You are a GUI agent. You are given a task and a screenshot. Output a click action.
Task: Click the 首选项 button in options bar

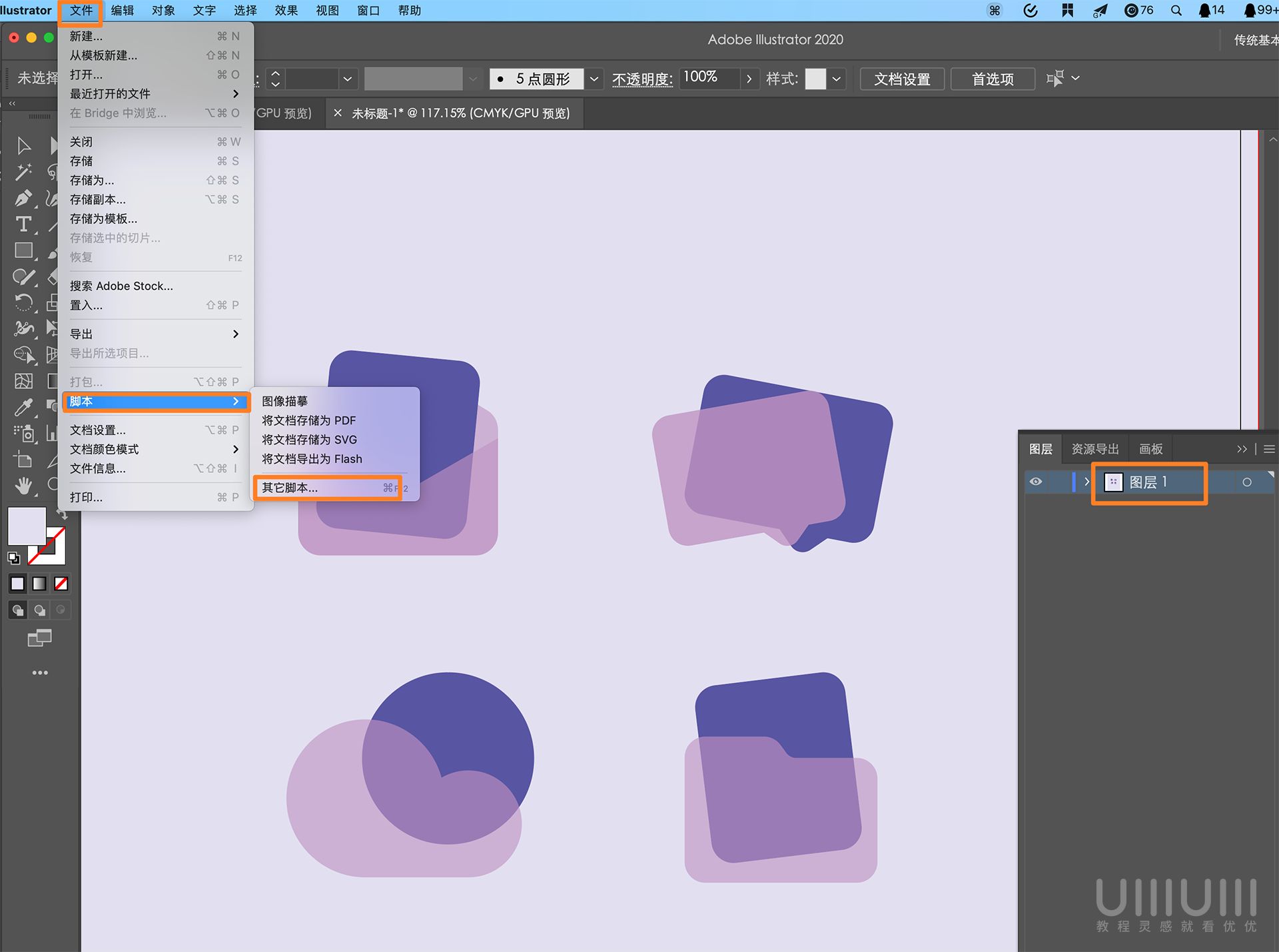pyautogui.click(x=992, y=79)
